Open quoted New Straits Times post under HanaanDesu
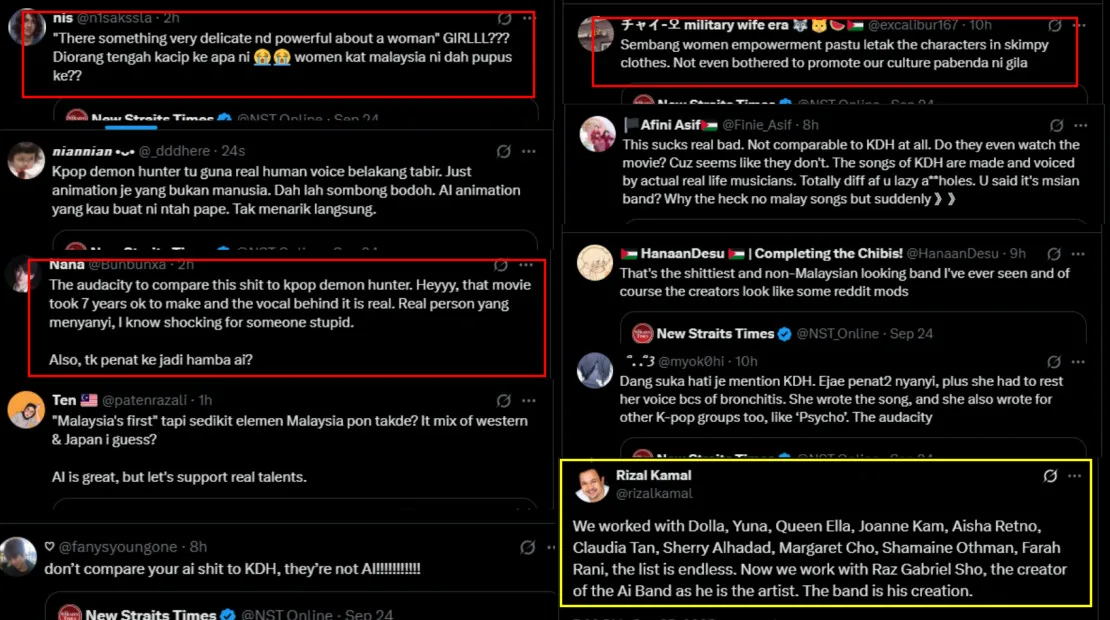The height and width of the screenshot is (620, 1110). pyautogui.click(x=852, y=333)
